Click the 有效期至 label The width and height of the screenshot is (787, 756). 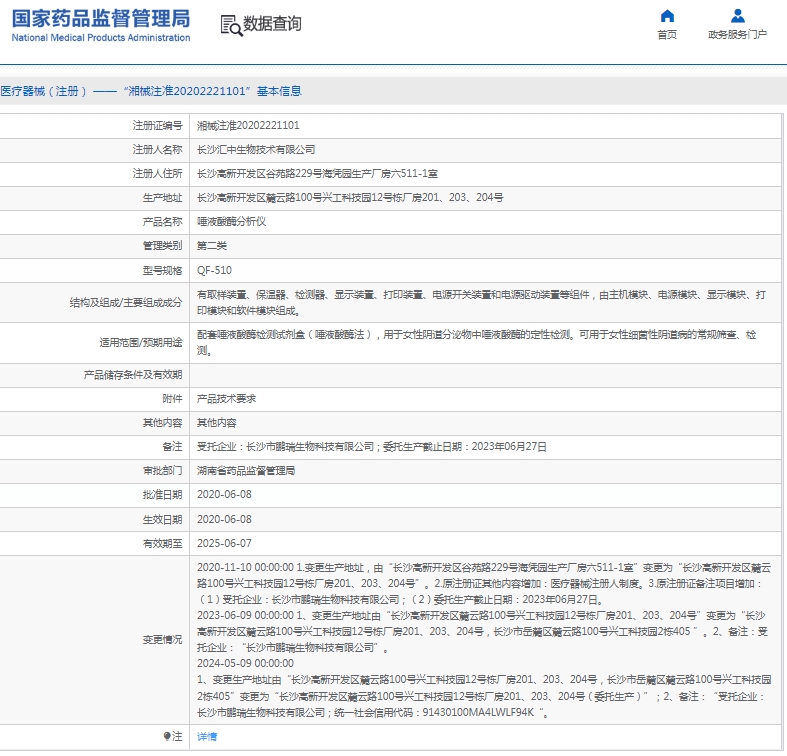[x=162, y=543]
